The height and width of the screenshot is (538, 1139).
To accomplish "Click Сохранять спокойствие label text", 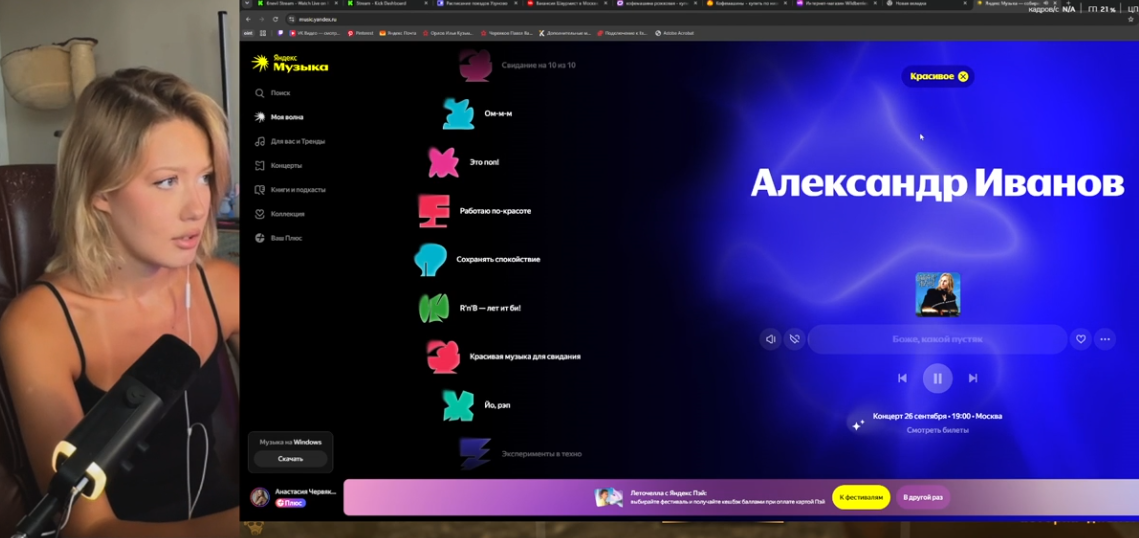I will coord(498,260).
